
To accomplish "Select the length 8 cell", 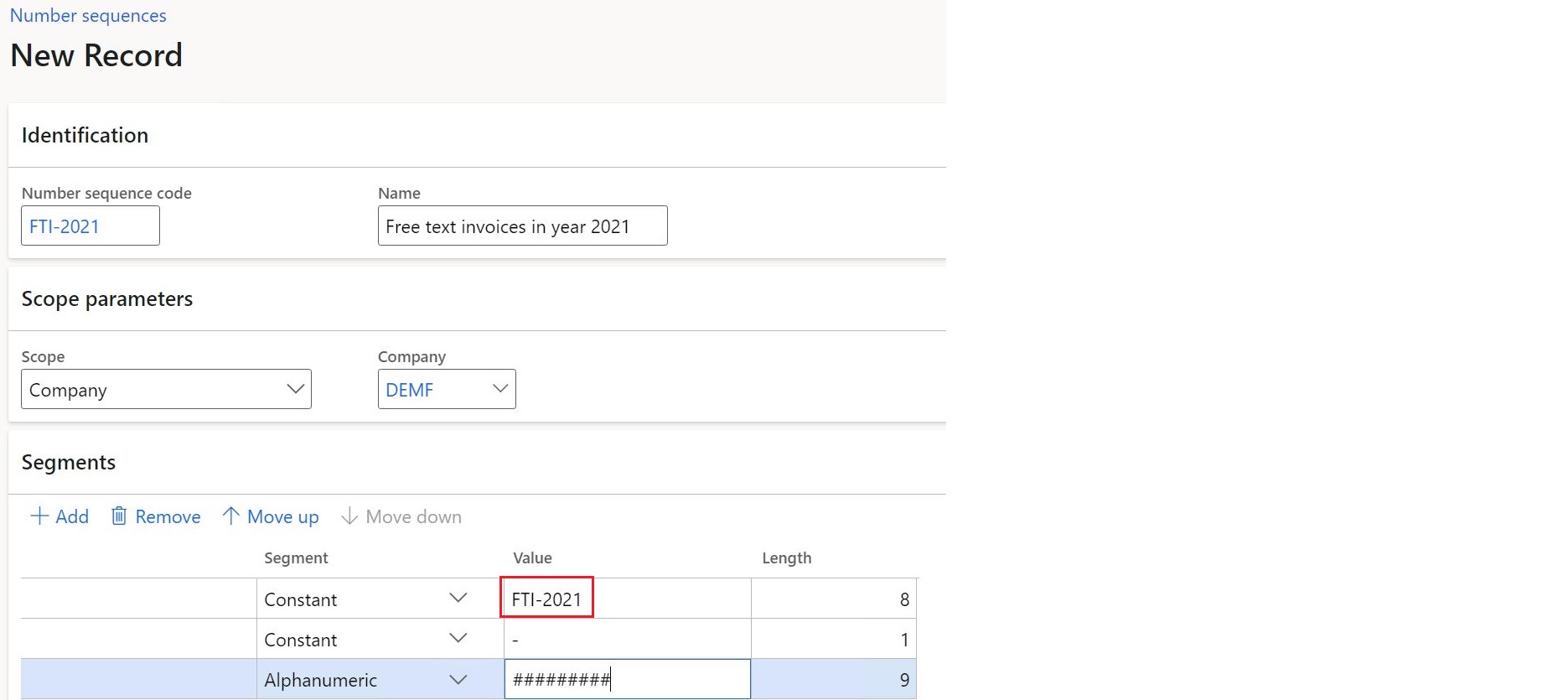I will click(834, 599).
